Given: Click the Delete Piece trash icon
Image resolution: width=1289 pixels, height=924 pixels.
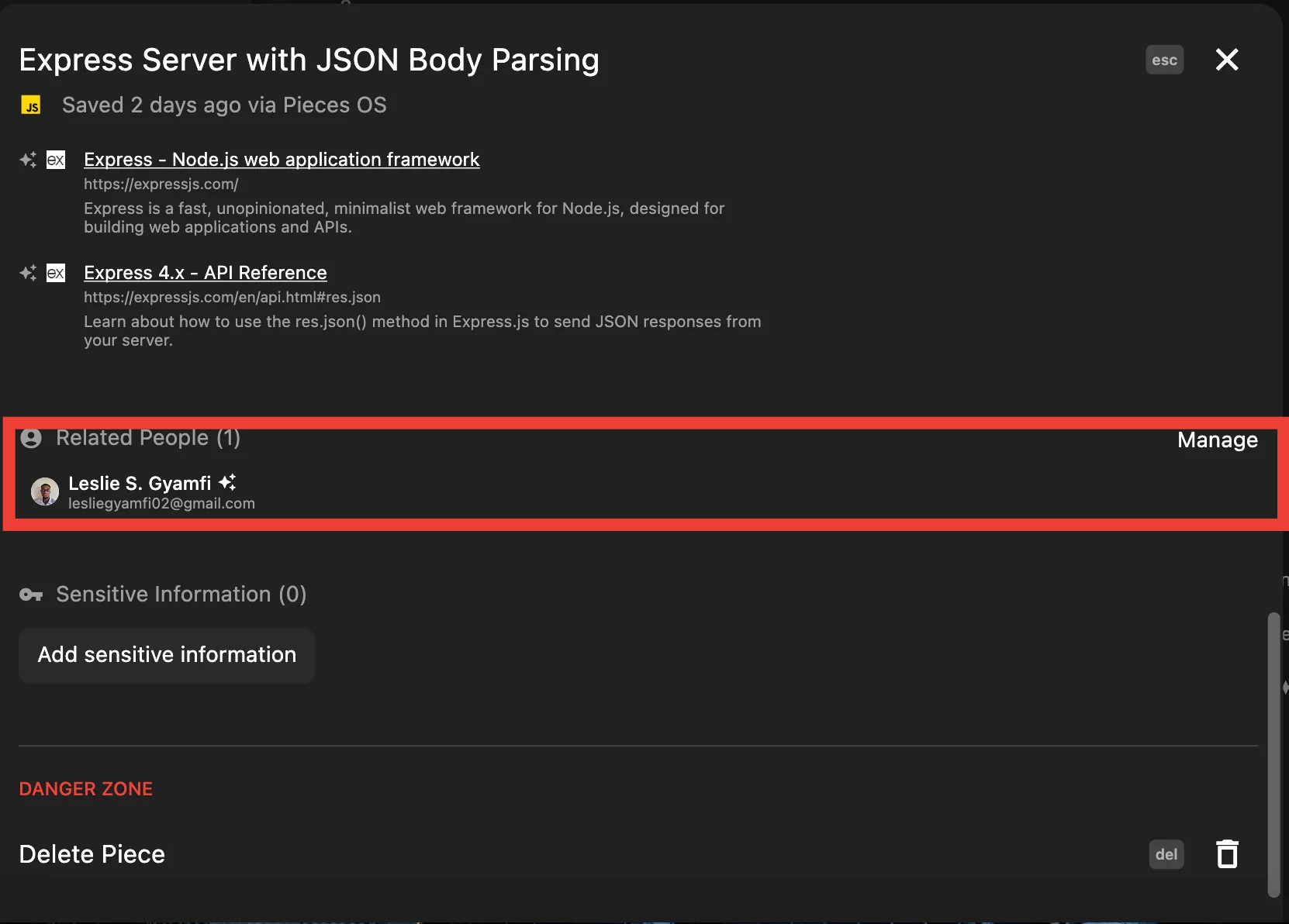Looking at the screenshot, I should 1227,854.
